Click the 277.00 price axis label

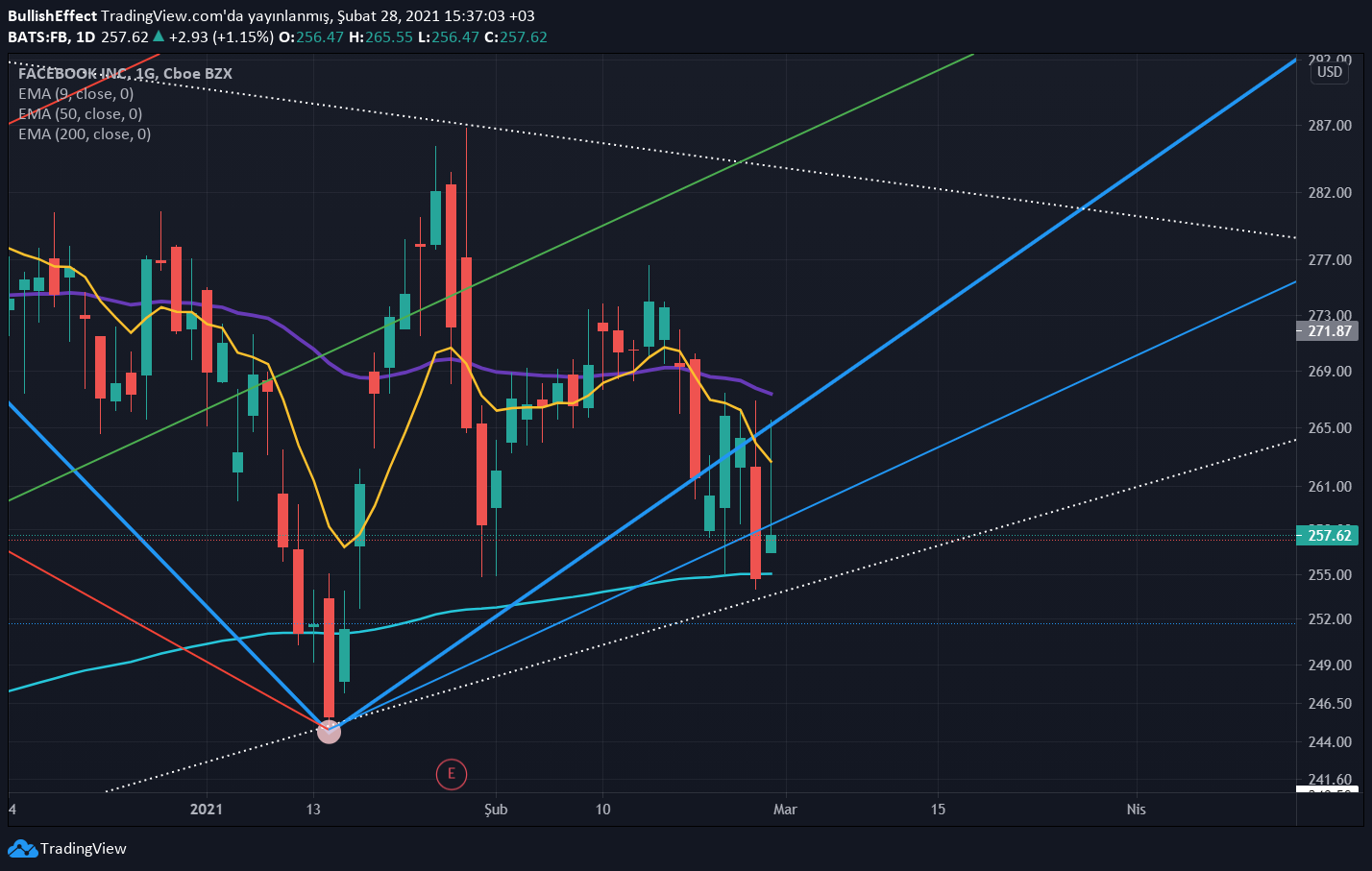pyautogui.click(x=1330, y=260)
